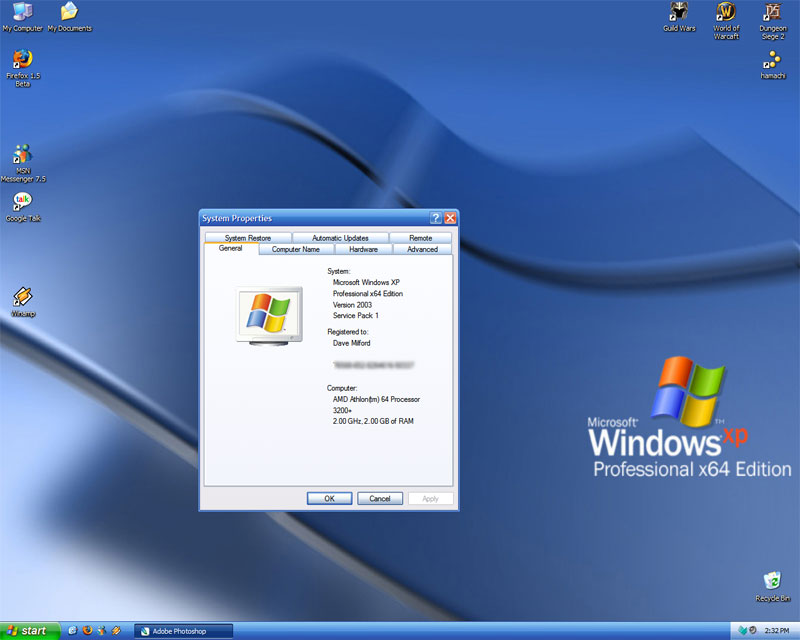
Task: Go to the Computer Name tab
Action: (296, 249)
